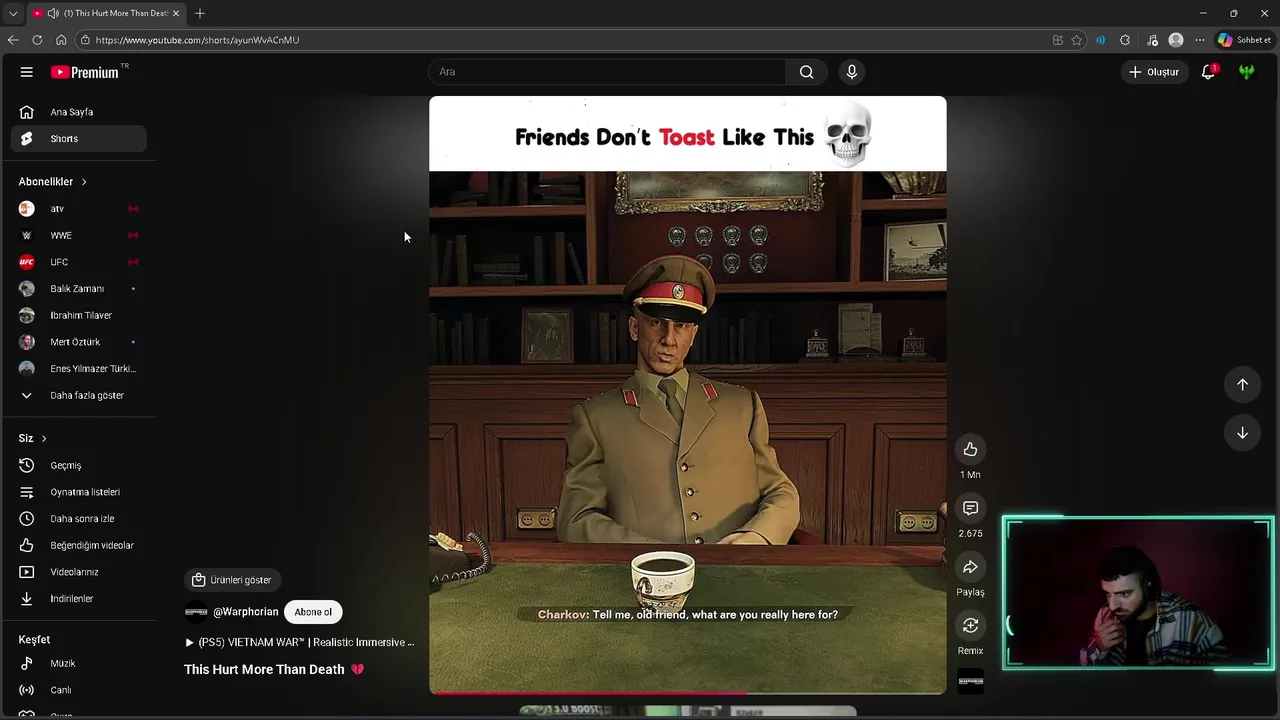This screenshot has width=1280, height=720.
Task: Remix this short
Action: [970, 626]
